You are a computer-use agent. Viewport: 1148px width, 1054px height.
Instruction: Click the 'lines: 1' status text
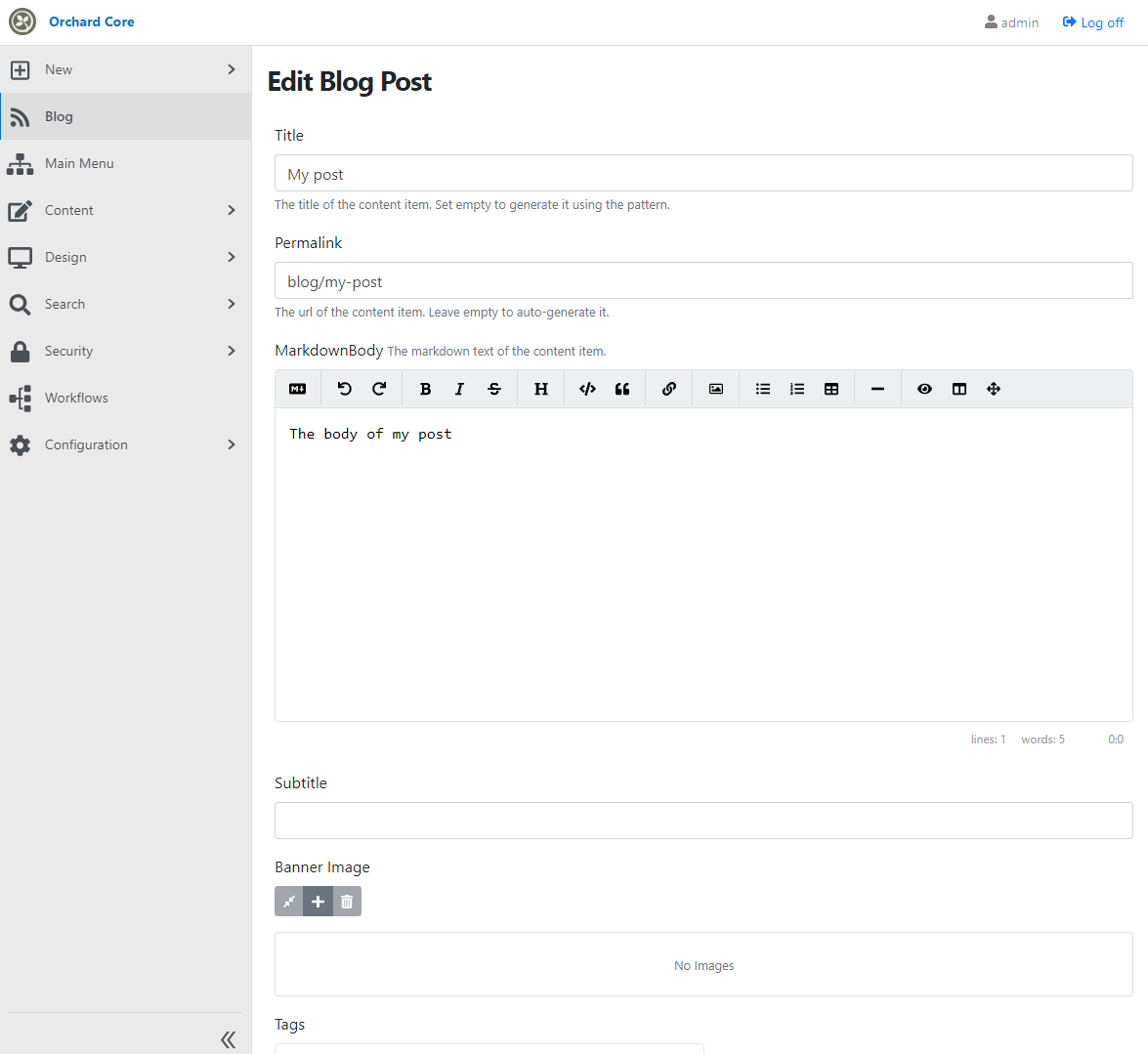coord(989,739)
